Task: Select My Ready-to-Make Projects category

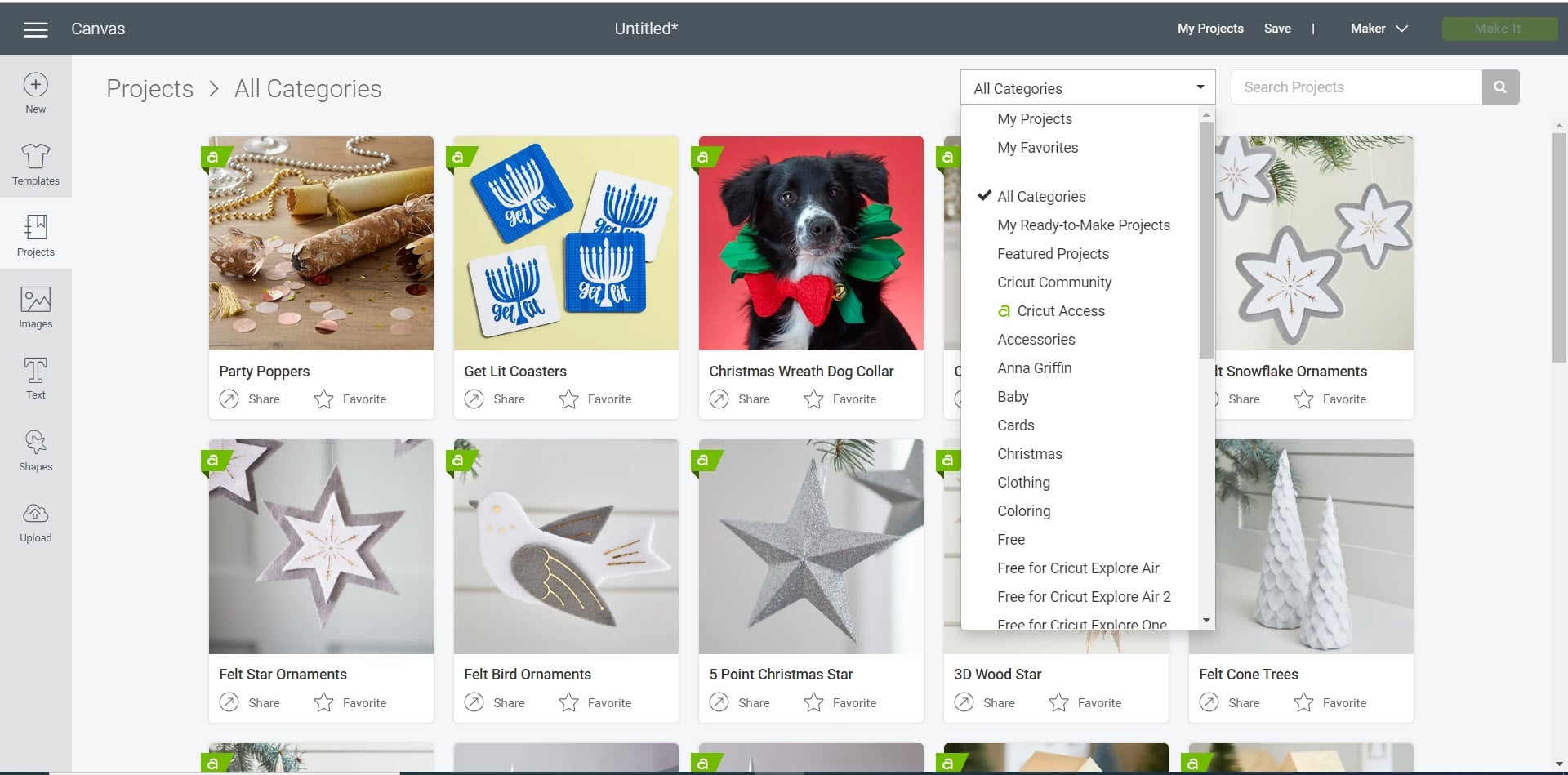Action: click(x=1084, y=225)
